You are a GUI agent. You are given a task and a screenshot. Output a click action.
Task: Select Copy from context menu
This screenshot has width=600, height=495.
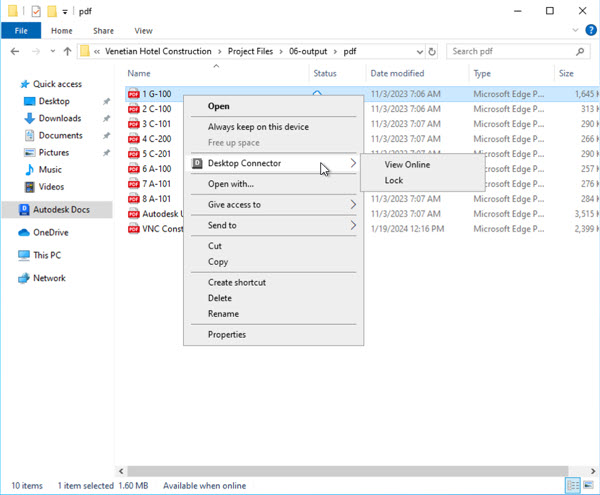218,262
